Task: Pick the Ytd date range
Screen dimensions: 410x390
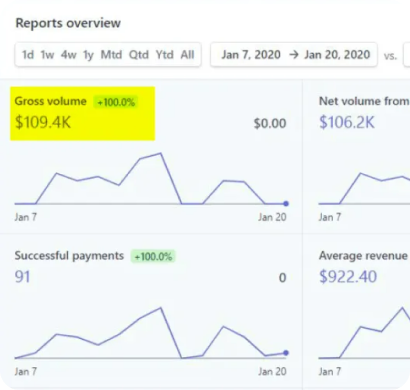Action: point(165,55)
